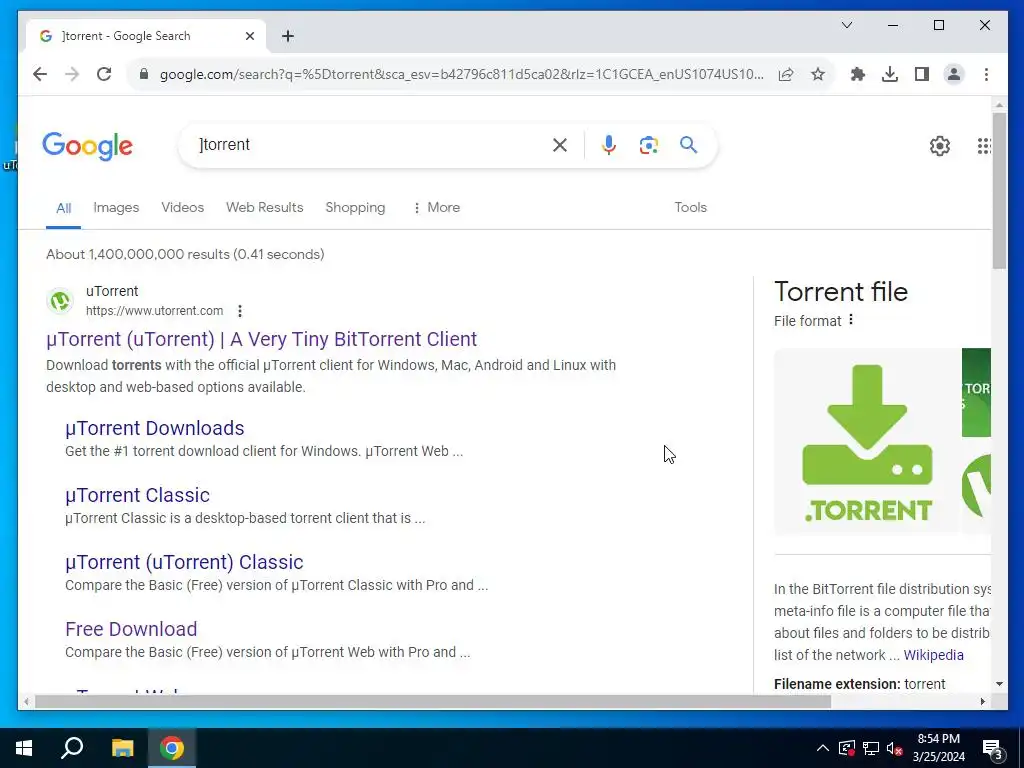Viewport: 1024px width, 768px height.
Task: Click the vertical scrollbar thumb
Action: (x=999, y=189)
